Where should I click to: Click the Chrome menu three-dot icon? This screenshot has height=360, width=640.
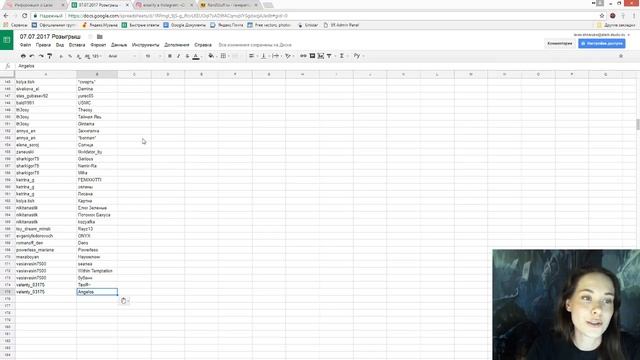[x=633, y=16]
